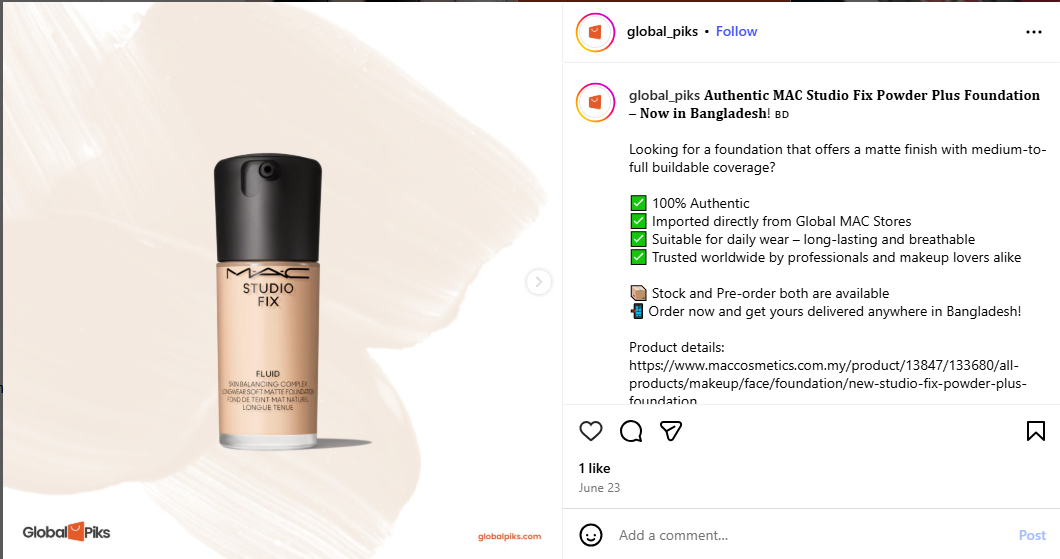This screenshot has height=559, width=1060.
Task: Click inside Add a comment field
Action: click(811, 535)
